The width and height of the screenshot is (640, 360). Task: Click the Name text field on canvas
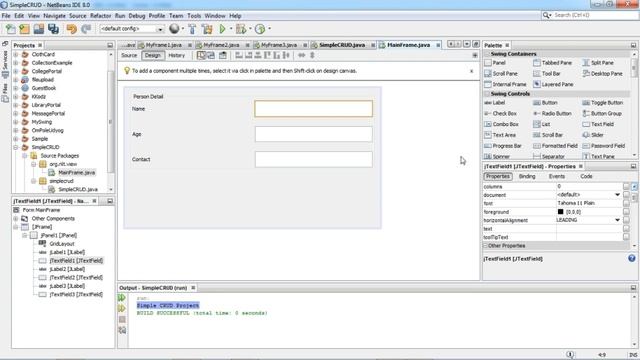(313, 109)
